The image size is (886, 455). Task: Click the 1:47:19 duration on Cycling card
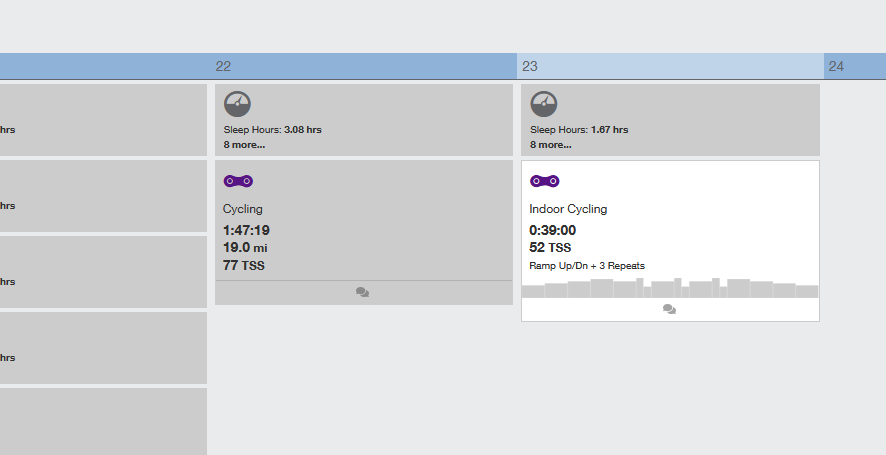click(x=246, y=230)
